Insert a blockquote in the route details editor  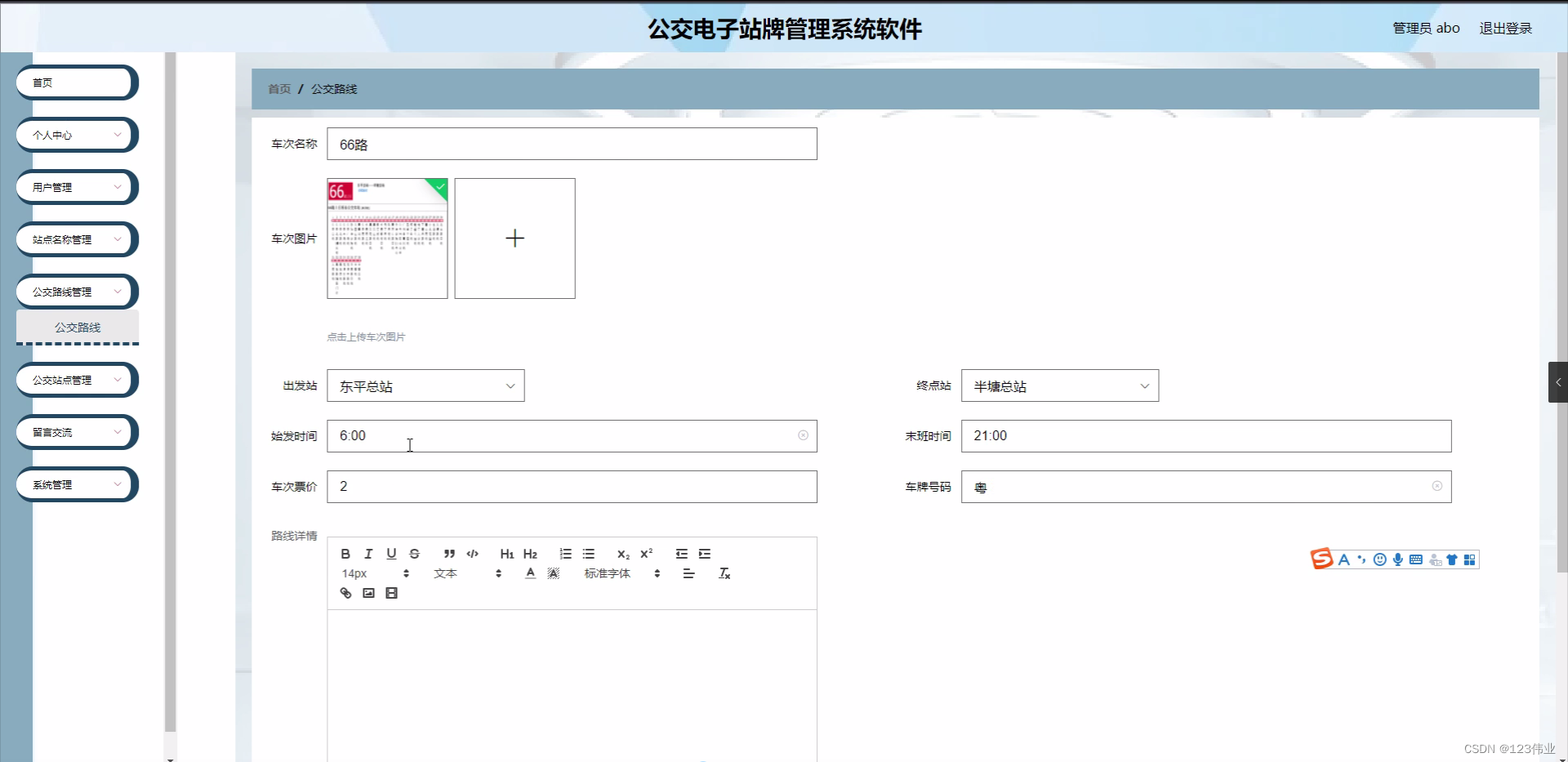tap(448, 554)
